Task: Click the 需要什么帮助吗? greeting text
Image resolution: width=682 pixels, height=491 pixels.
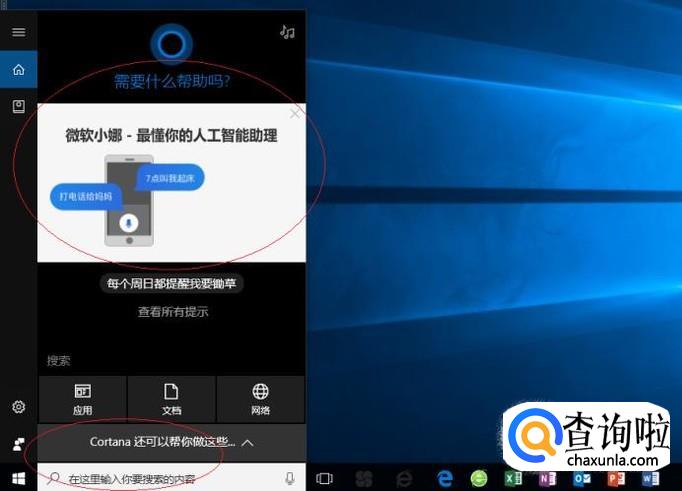Action: 172,81
